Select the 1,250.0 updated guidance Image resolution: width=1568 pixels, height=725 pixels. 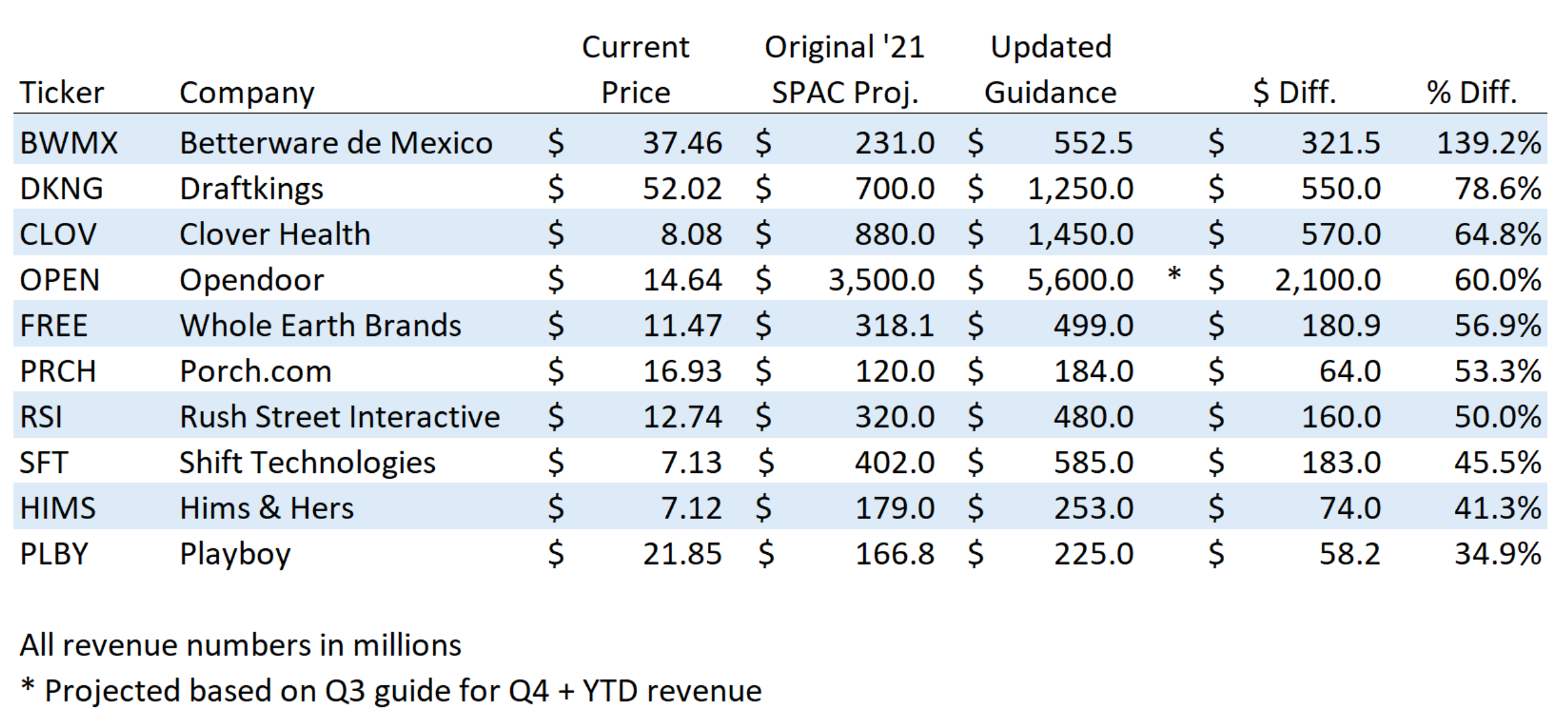1080,188
